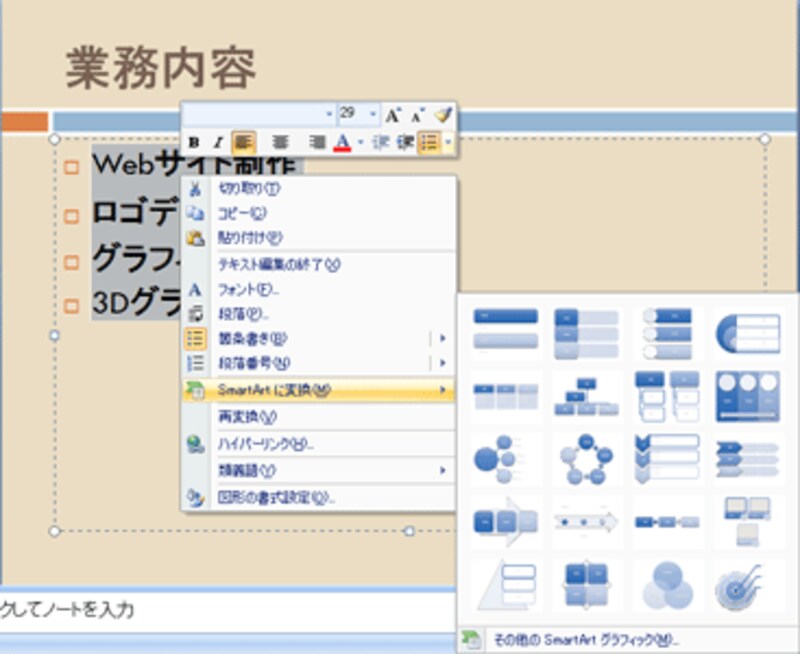Align text right in the mini toolbar

(316, 142)
